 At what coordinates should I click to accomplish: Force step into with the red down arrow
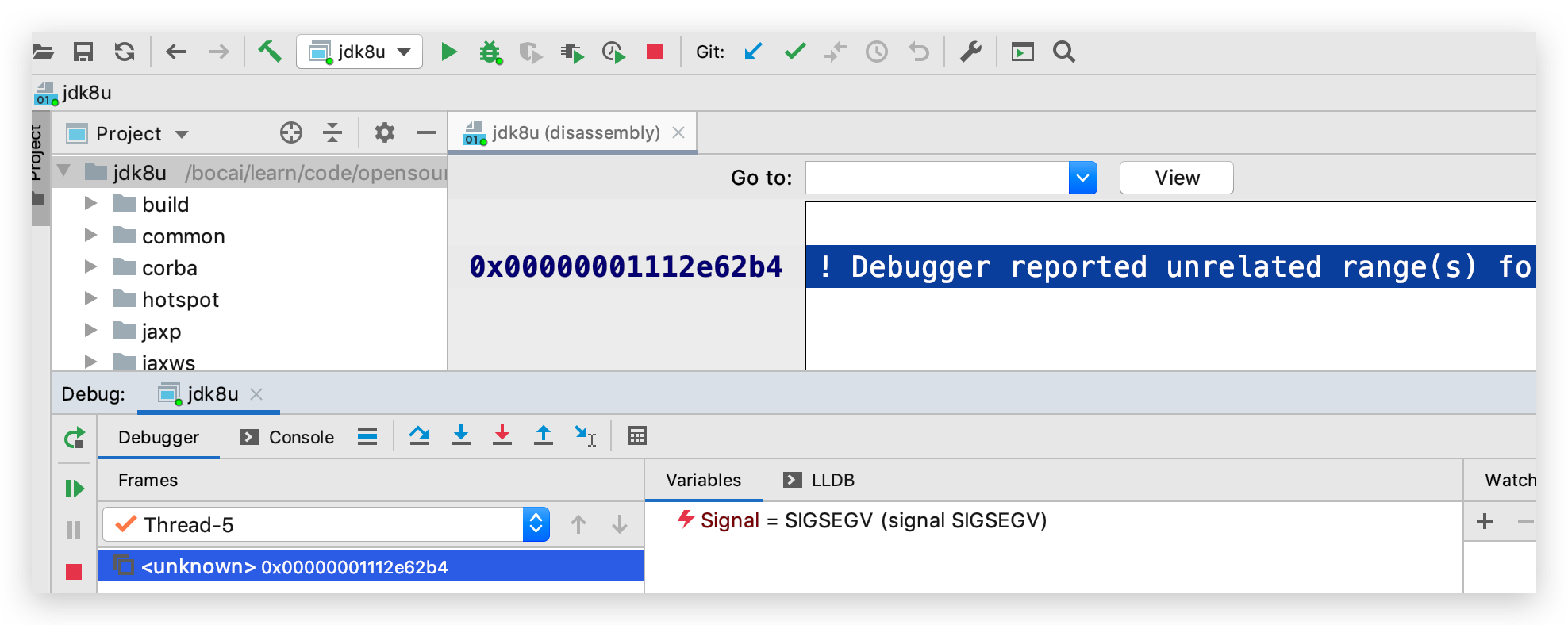tap(502, 435)
